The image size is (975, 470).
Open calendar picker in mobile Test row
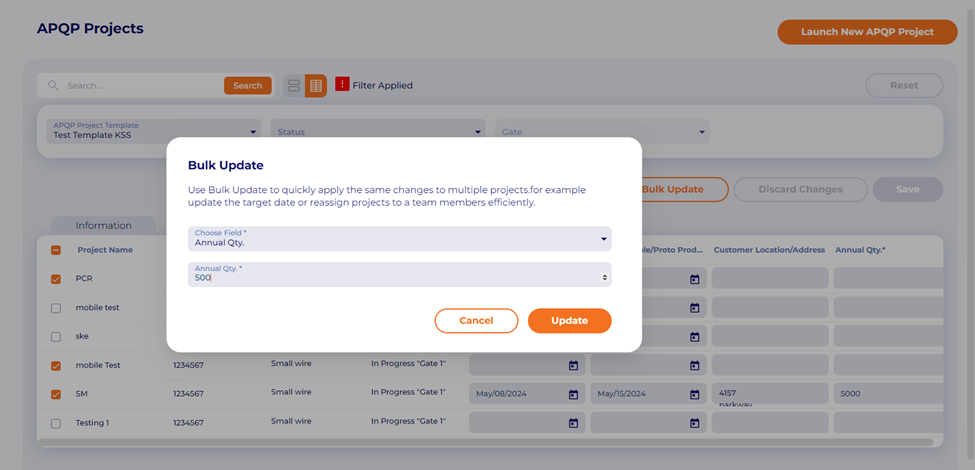[x=574, y=365]
